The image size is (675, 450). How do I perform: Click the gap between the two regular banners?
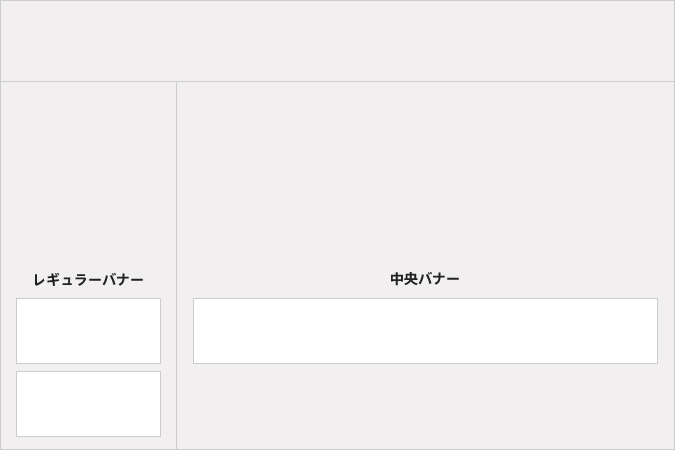(x=88, y=368)
